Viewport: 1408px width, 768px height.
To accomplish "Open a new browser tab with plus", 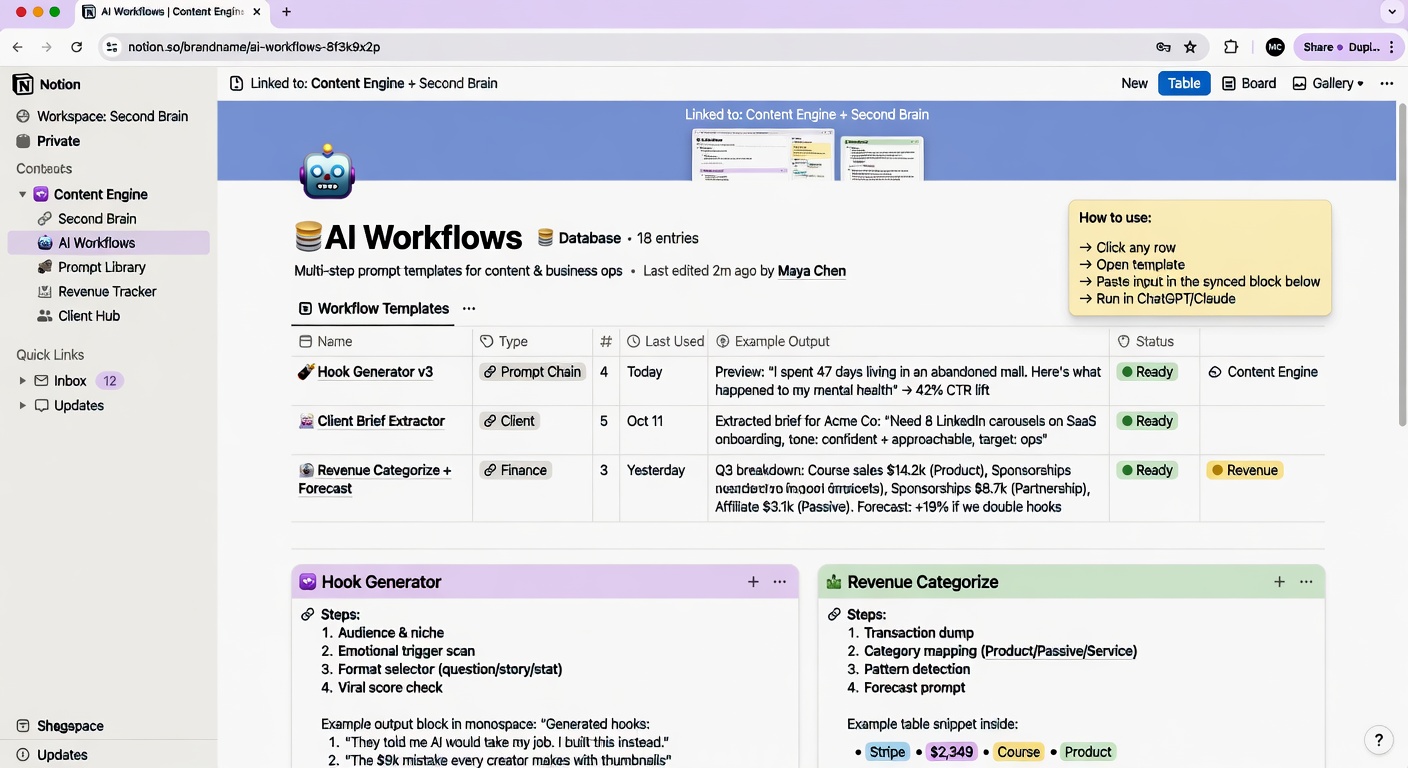I will pos(287,12).
